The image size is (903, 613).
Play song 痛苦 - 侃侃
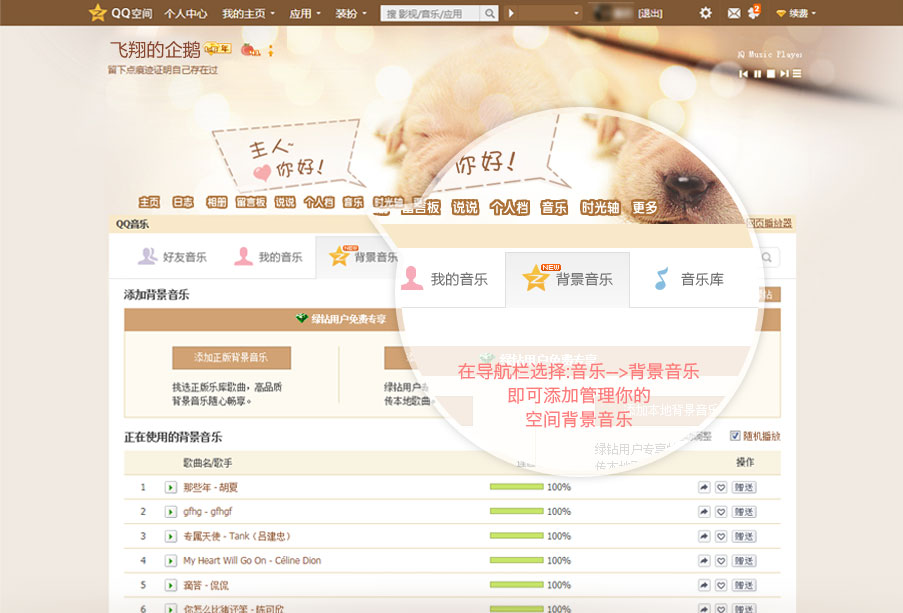170,585
